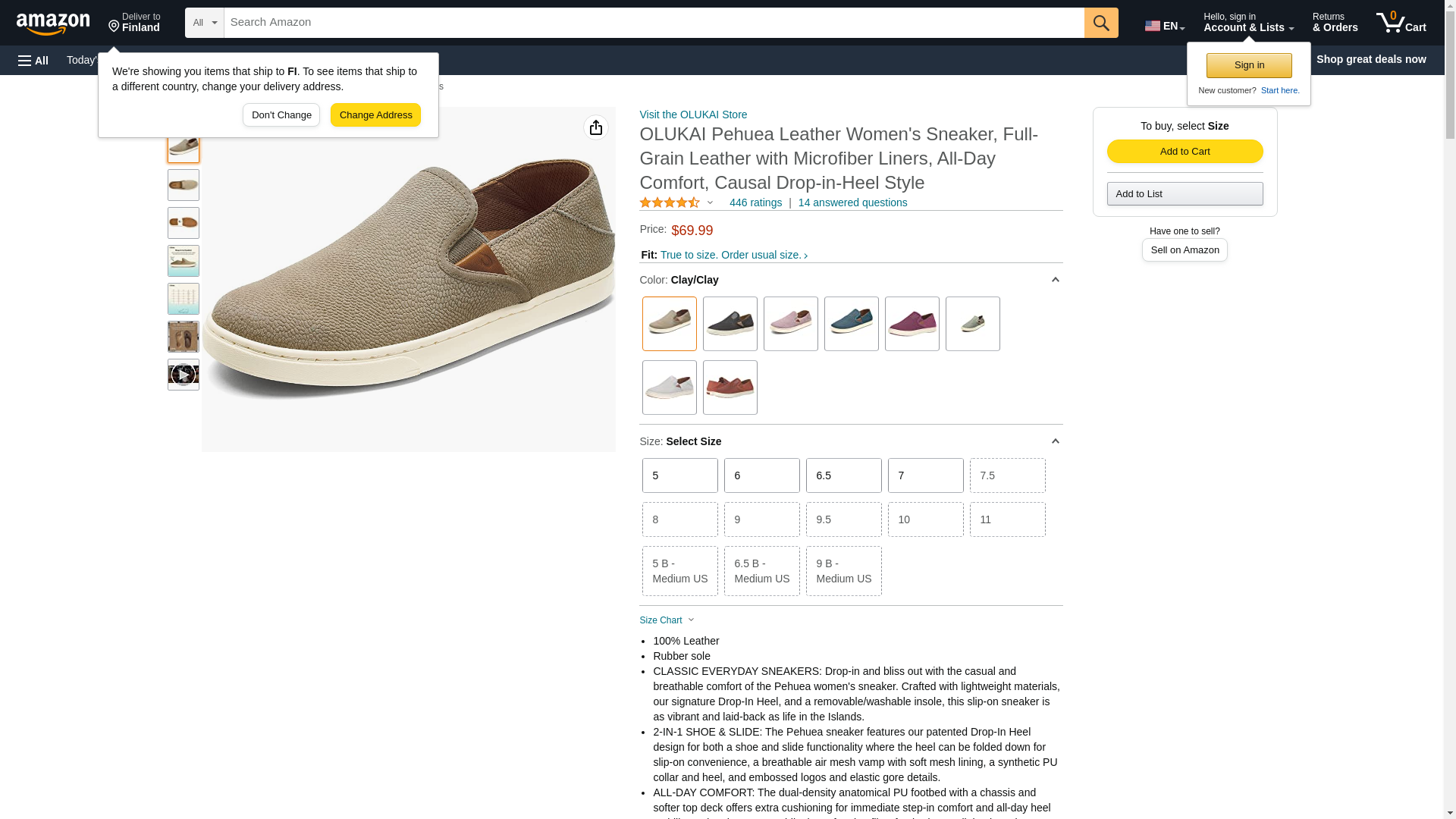This screenshot has height=819, width=1456.
Task: Play the product video thumbnail
Action: [183, 375]
